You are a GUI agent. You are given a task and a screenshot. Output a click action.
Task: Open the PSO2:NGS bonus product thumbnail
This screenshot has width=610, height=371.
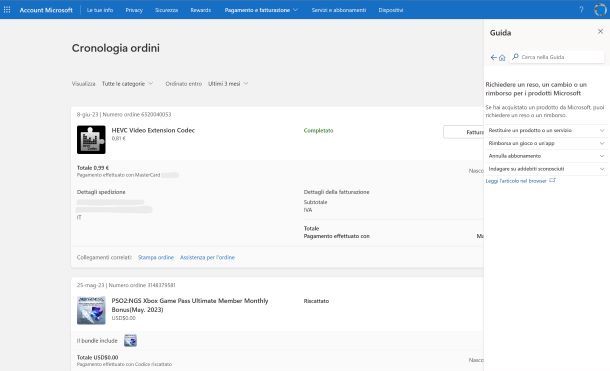(x=91, y=310)
